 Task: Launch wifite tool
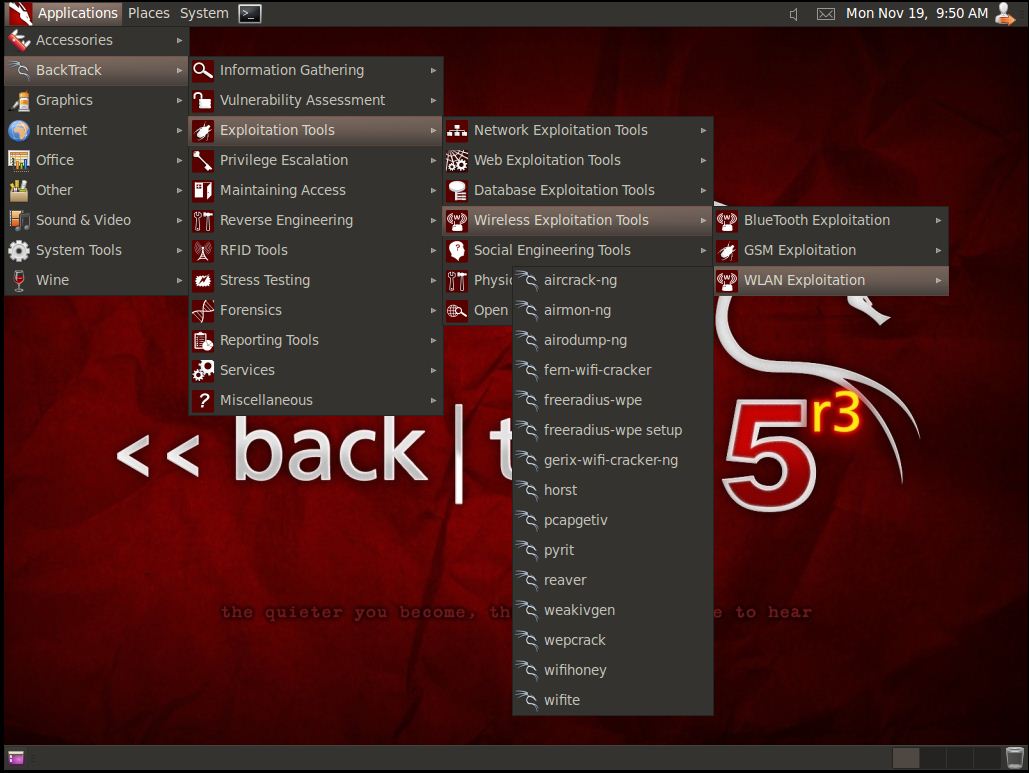[x=612, y=700]
